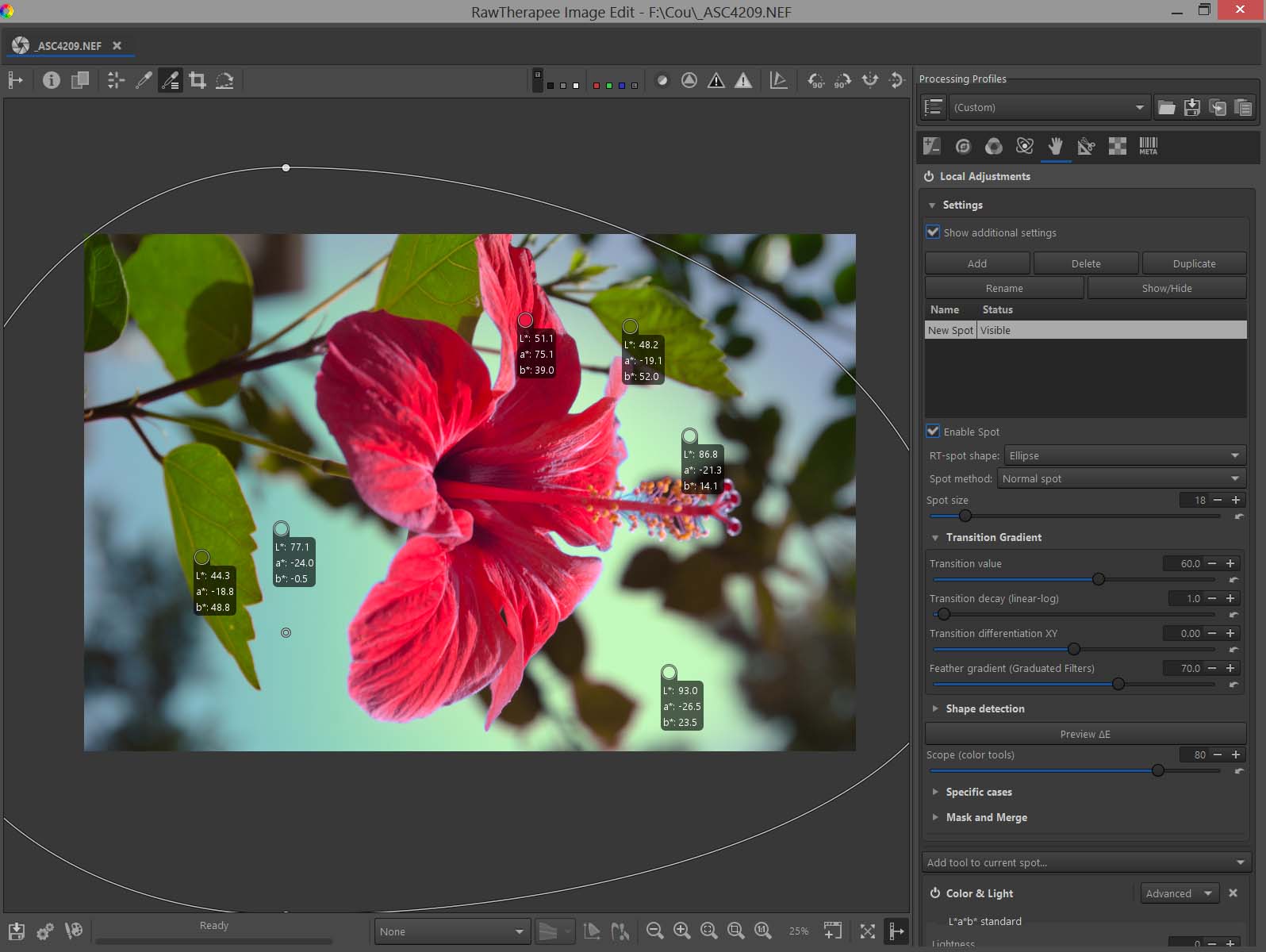Disable the Enable Spot checkbox
Screen dimensions: 1266x952
934,432
